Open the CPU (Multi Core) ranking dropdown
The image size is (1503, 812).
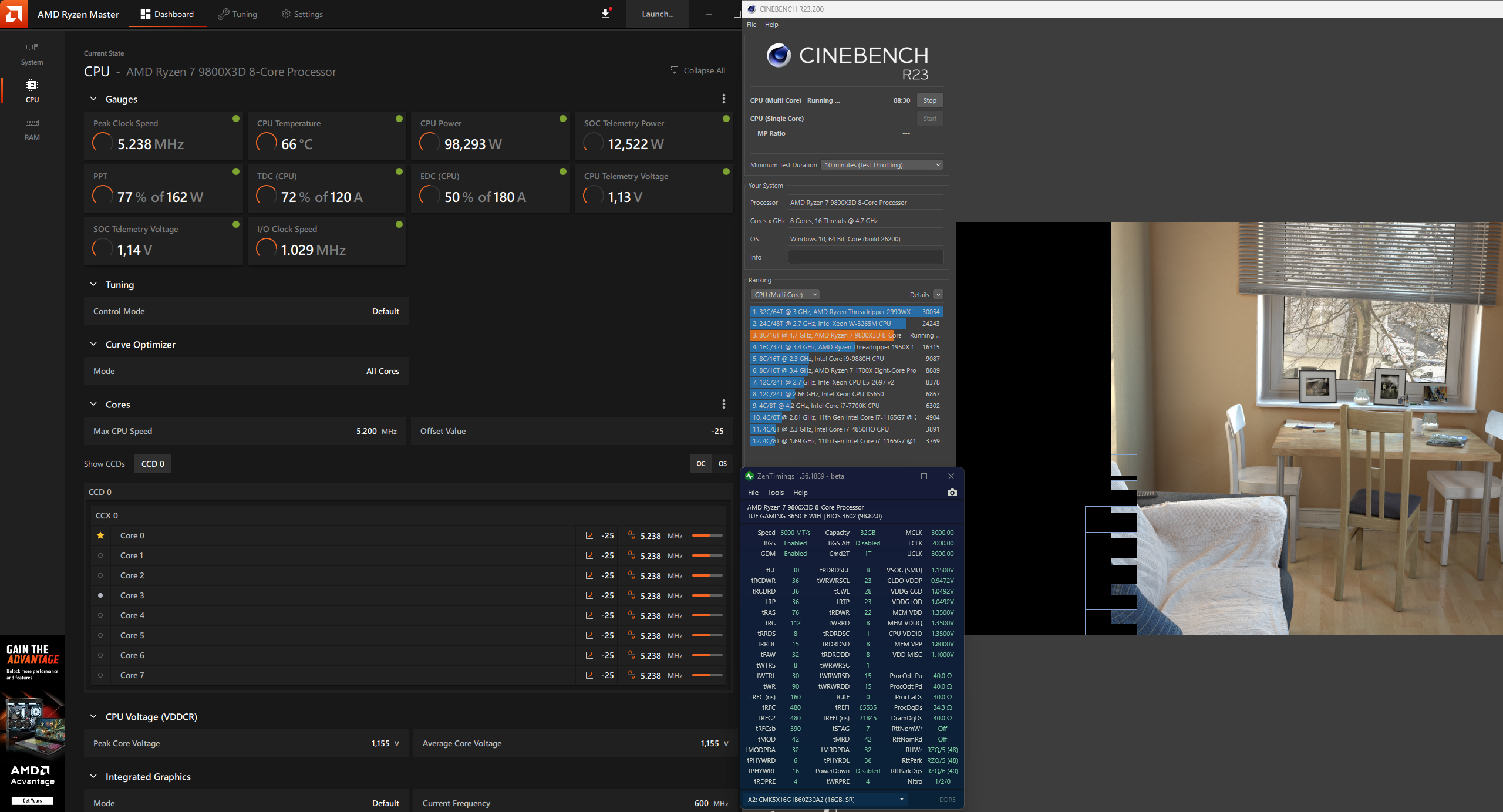point(784,295)
